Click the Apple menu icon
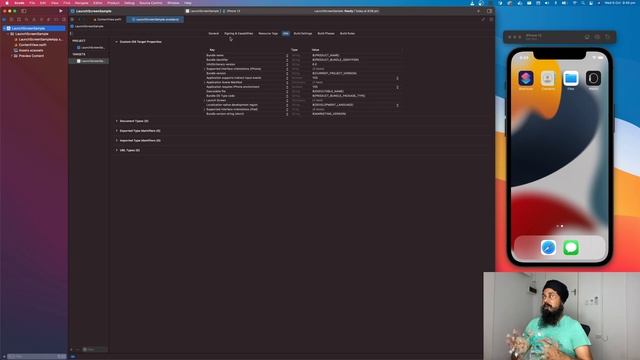 [7, 3]
